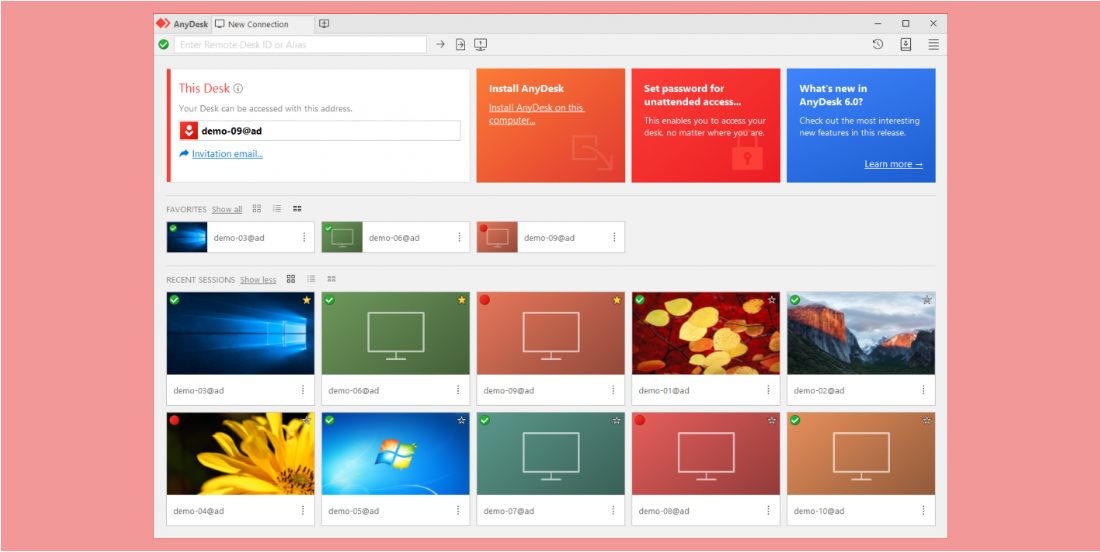1100x552 pixels.
Task: Click the Remote Desk ID input field
Action: [x=300, y=44]
